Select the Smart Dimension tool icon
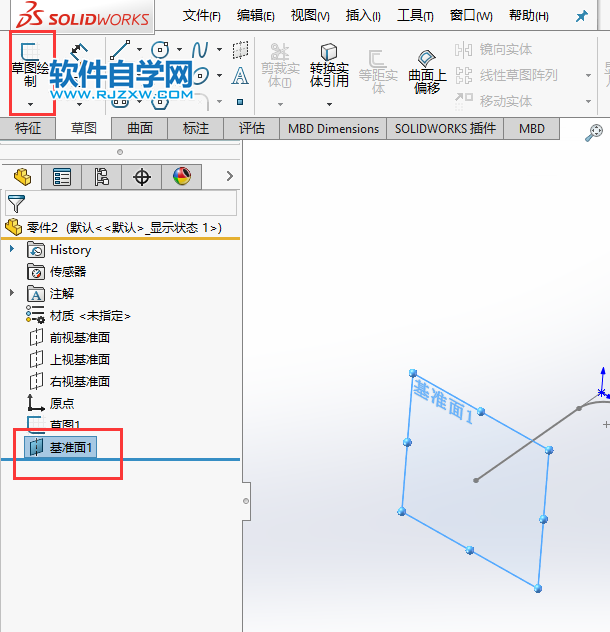The height and width of the screenshot is (632, 610). (79, 50)
